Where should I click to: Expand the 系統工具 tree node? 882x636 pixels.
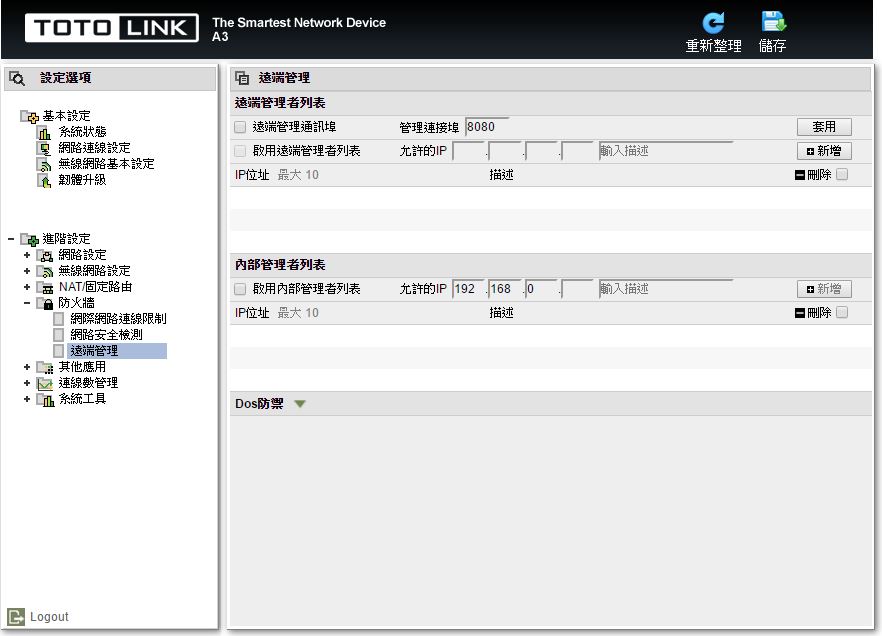click(26, 399)
